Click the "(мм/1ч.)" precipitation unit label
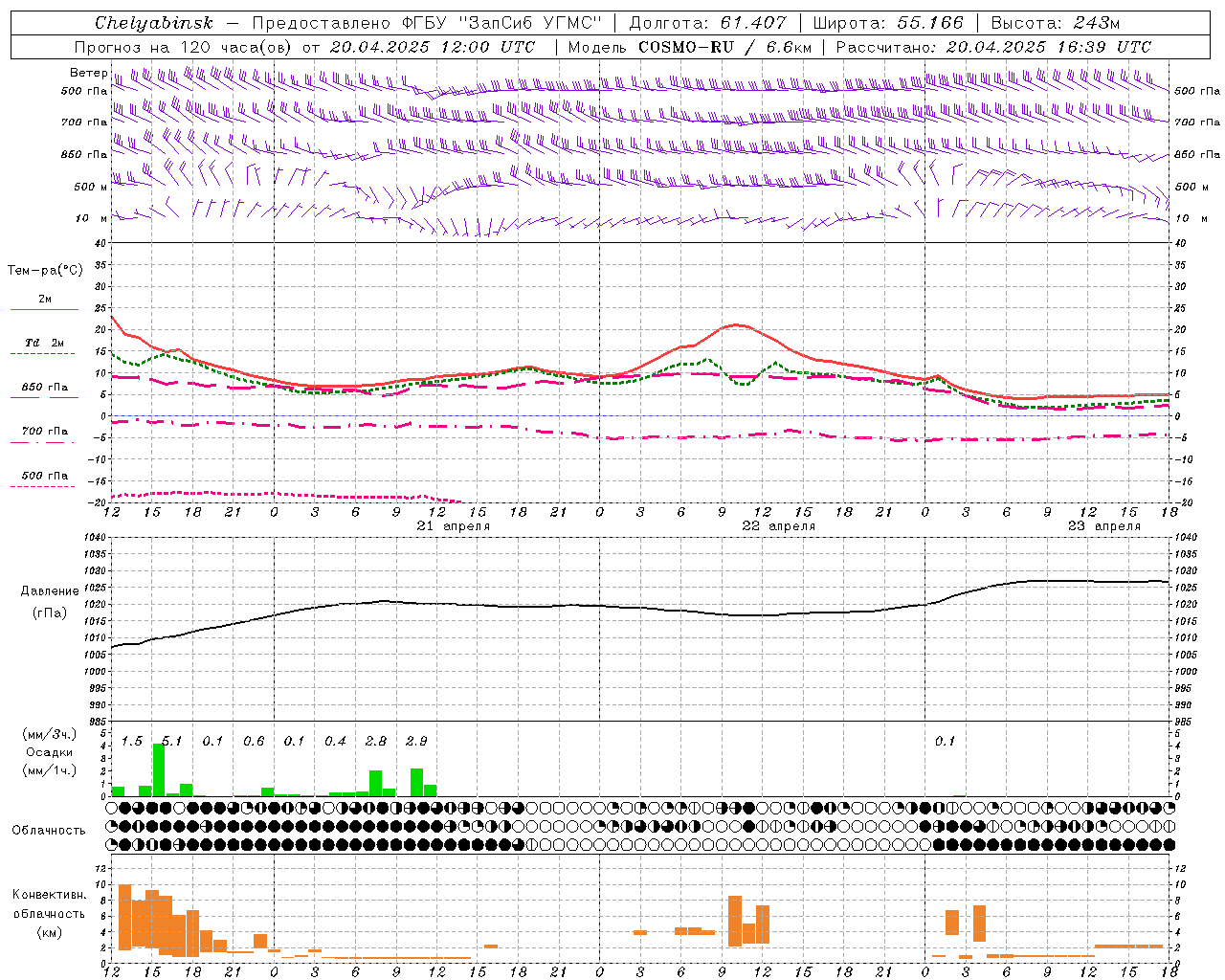The width and height of the screenshot is (1225, 980). click(x=49, y=770)
